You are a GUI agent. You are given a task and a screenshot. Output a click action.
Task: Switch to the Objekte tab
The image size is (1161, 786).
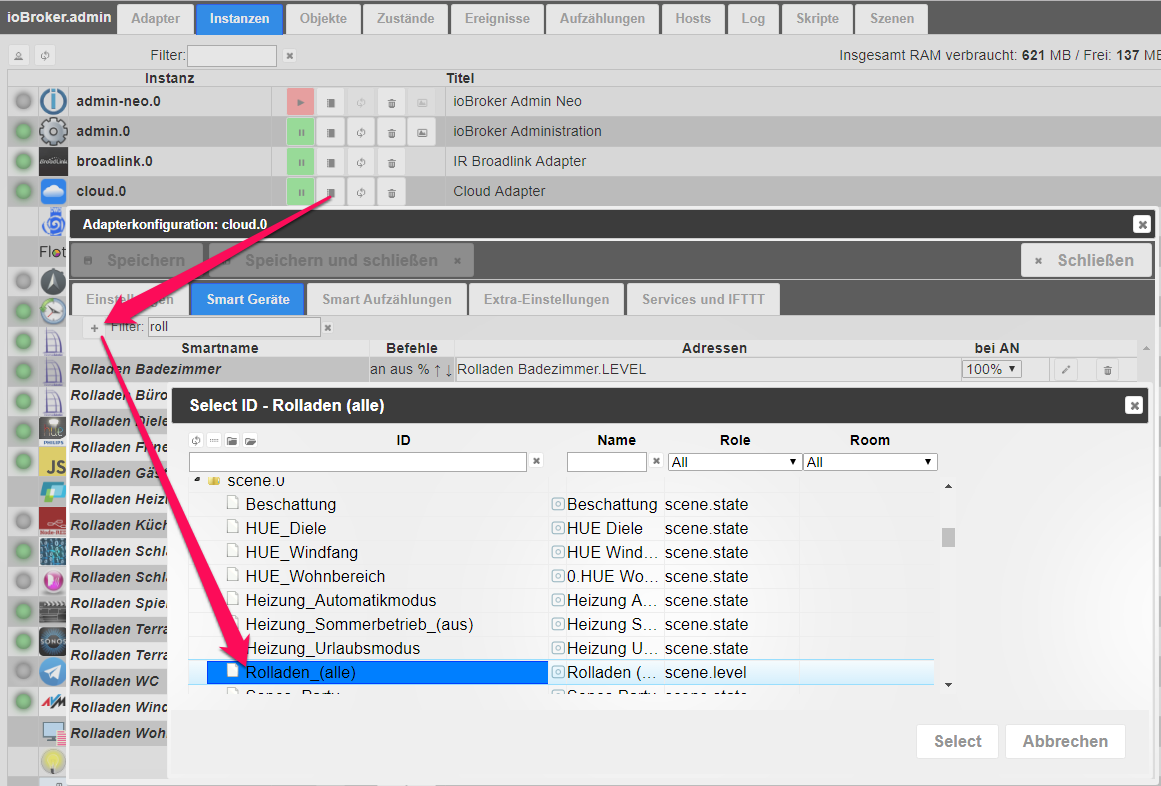point(323,19)
